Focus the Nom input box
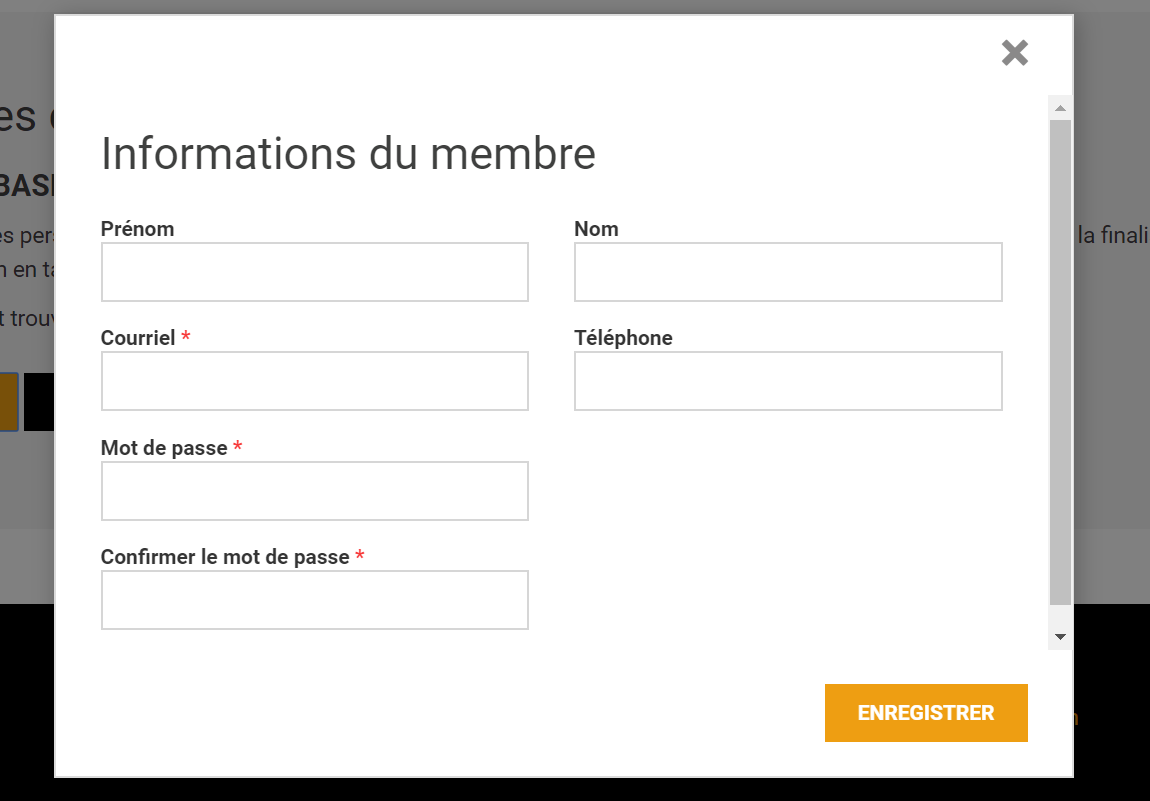Image resolution: width=1150 pixels, height=801 pixels. [x=787, y=272]
